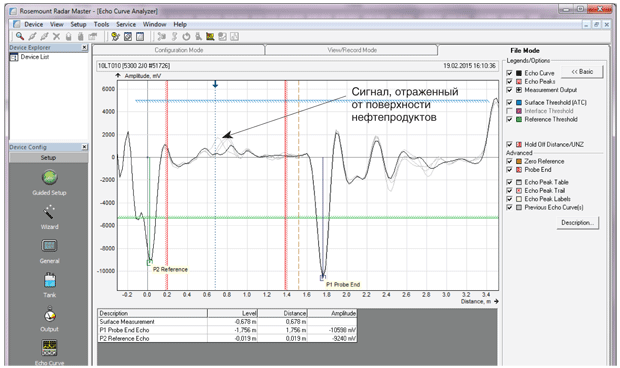Click the X delete icon in toolbar
This screenshot has height=368, width=620.
(56, 36)
